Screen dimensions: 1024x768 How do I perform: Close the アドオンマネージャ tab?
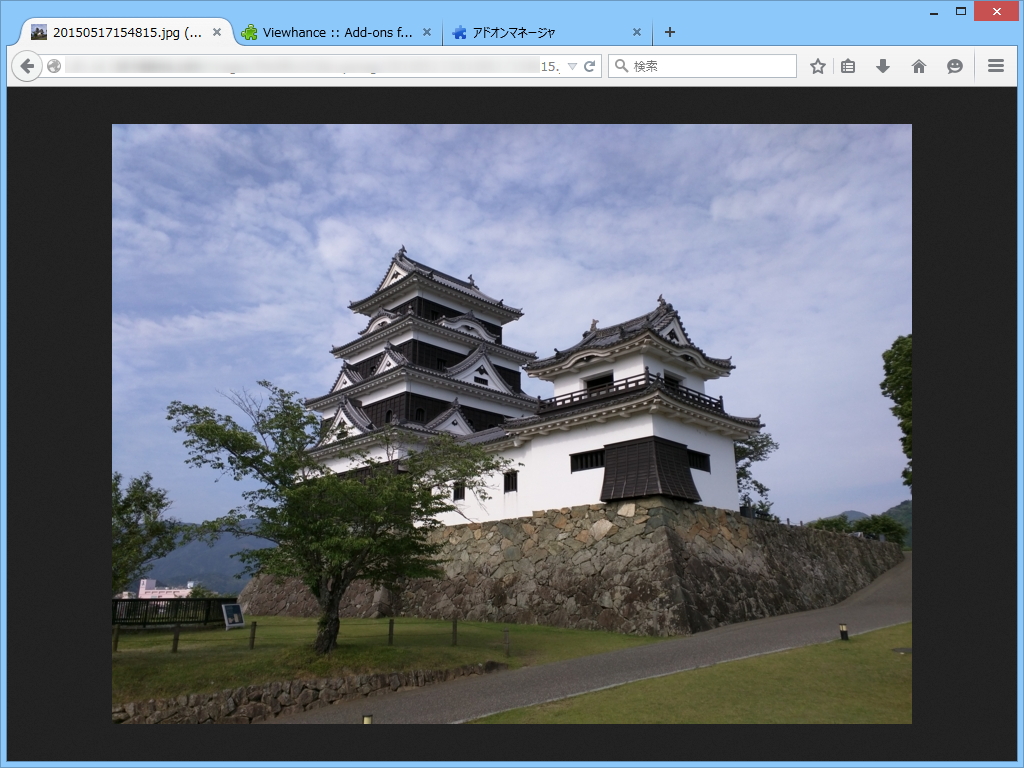click(637, 32)
